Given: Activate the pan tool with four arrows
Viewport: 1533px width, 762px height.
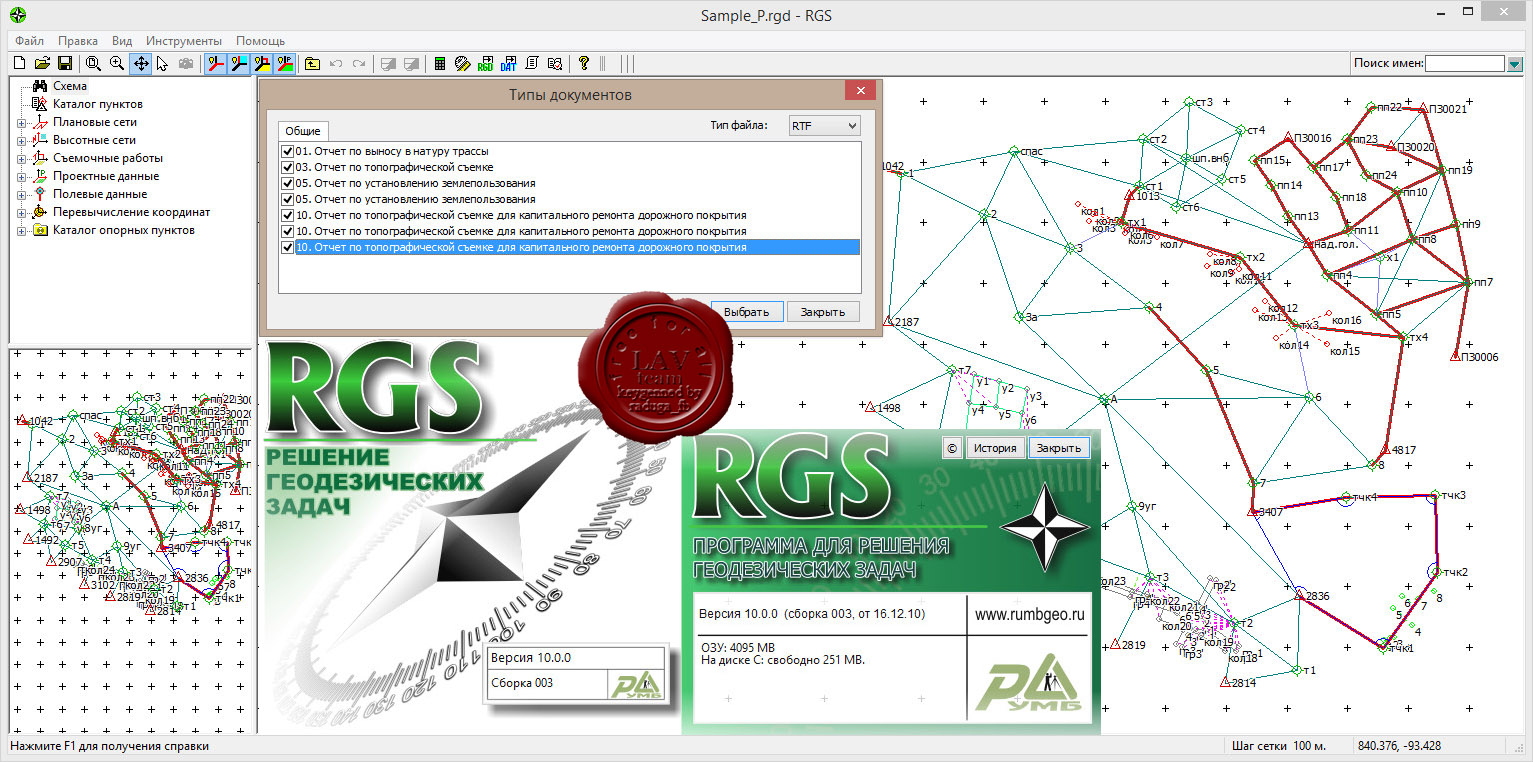Looking at the screenshot, I should click(x=141, y=64).
